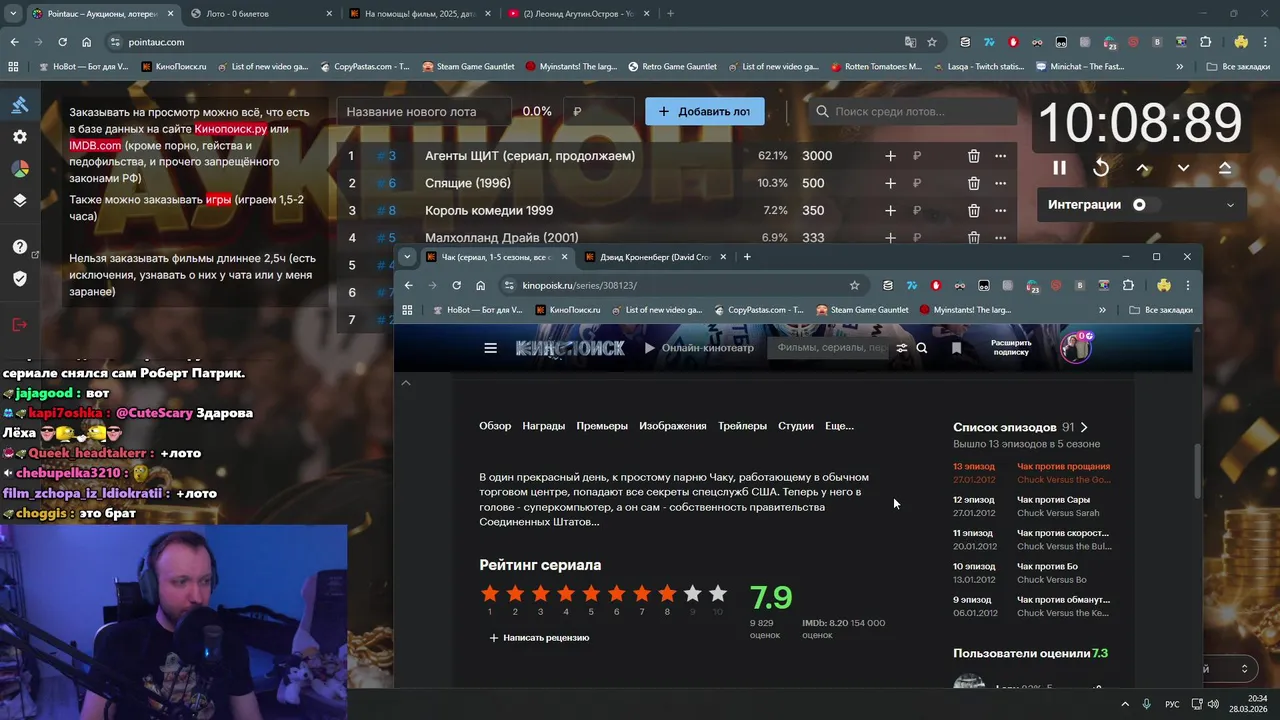
Task: Select the Изображения section tab
Action: point(673,426)
